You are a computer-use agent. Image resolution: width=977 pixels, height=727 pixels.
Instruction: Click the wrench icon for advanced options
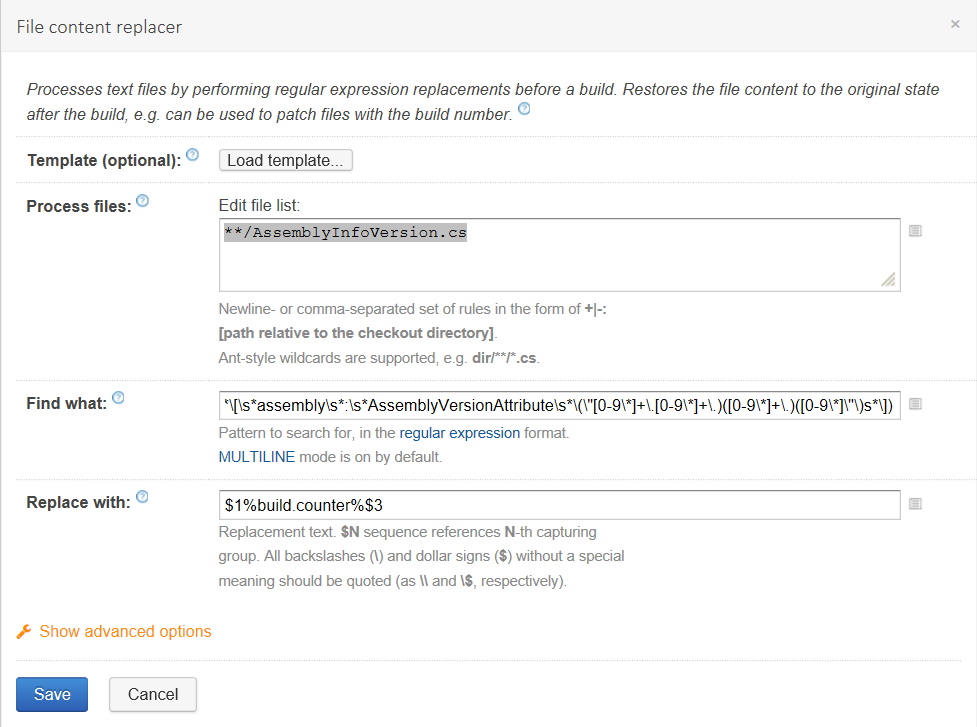24,631
